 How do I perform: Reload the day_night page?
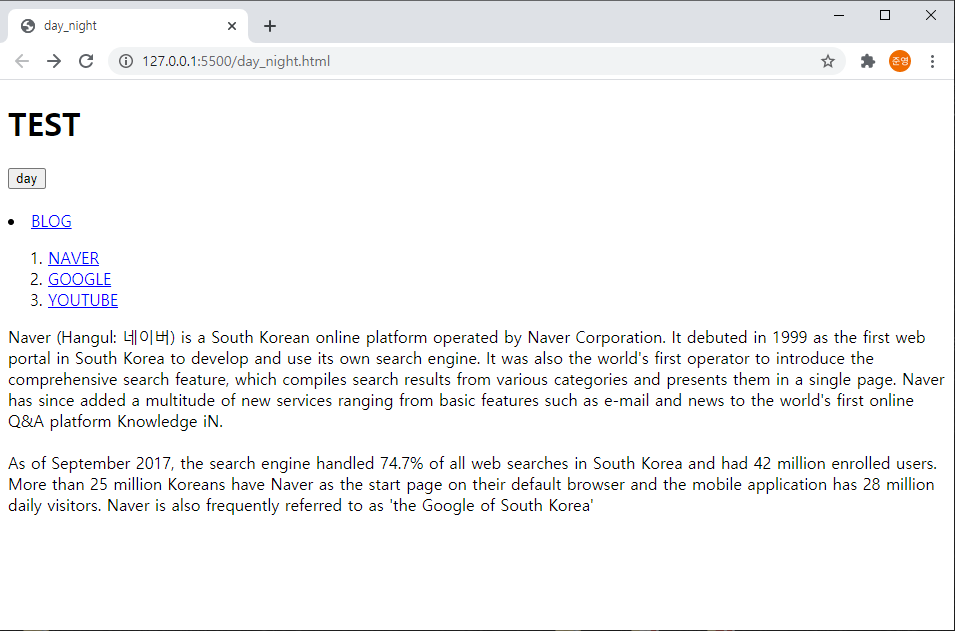(x=86, y=61)
